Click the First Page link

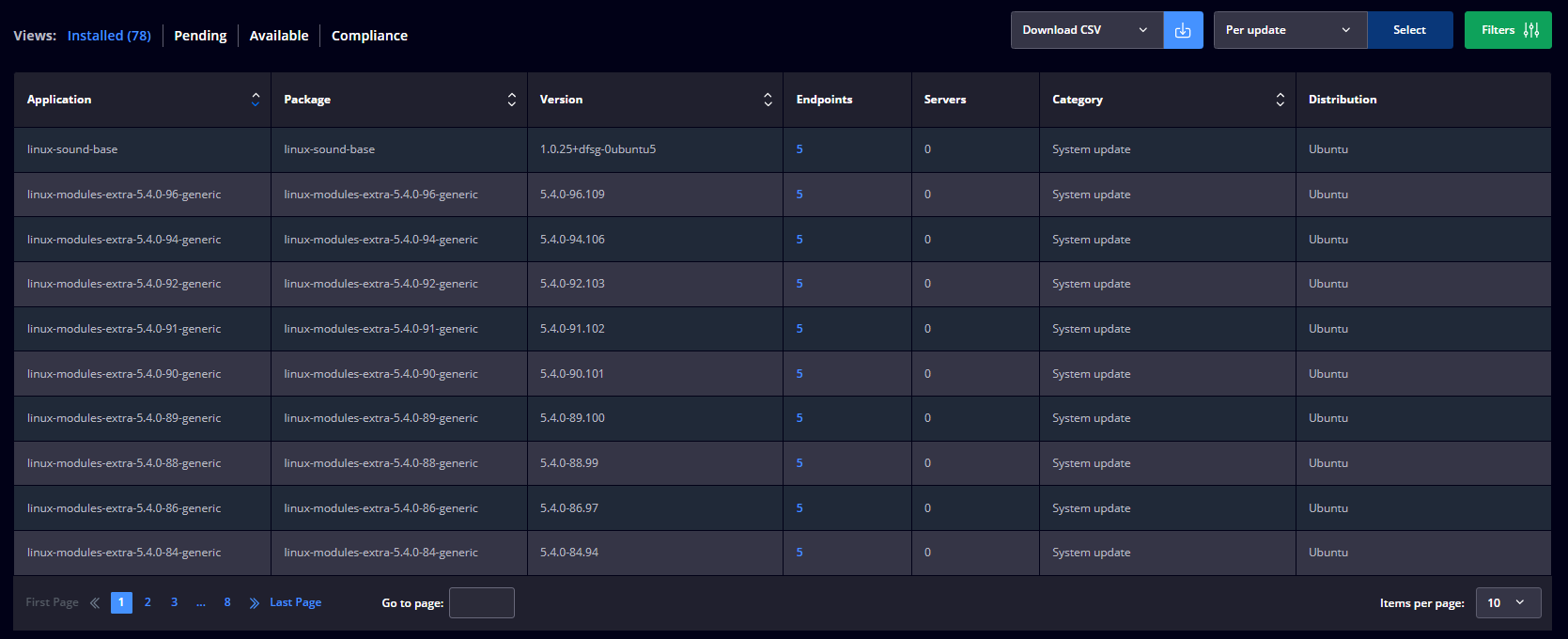point(53,602)
